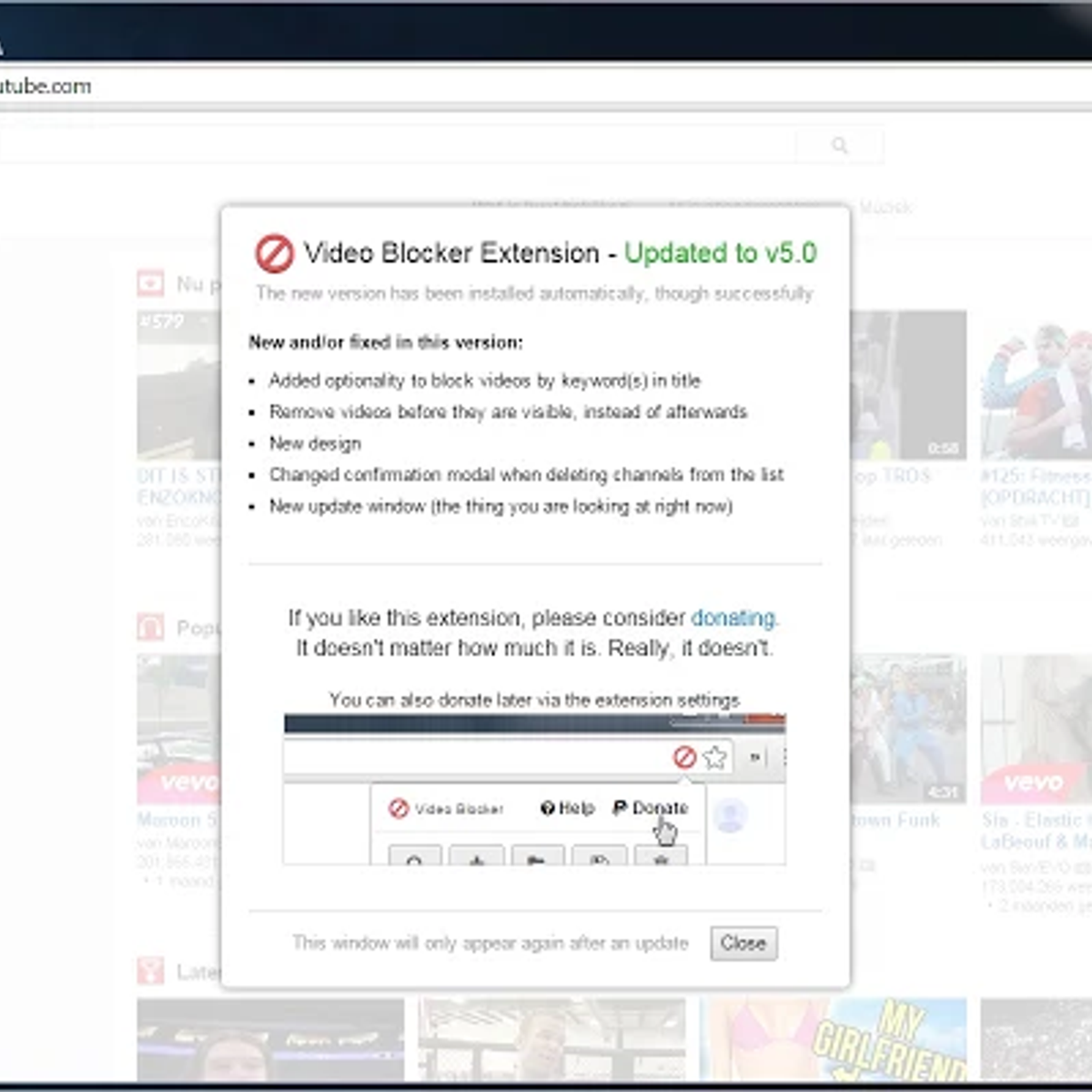This screenshot has width=1092, height=1092.
Task: Open the My Girlfriend video thumbnail
Action: tap(833, 1039)
